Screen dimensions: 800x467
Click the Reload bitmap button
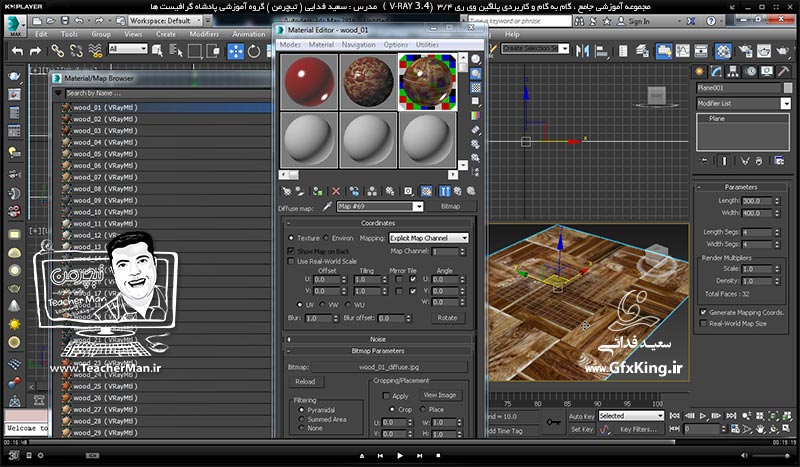click(305, 382)
